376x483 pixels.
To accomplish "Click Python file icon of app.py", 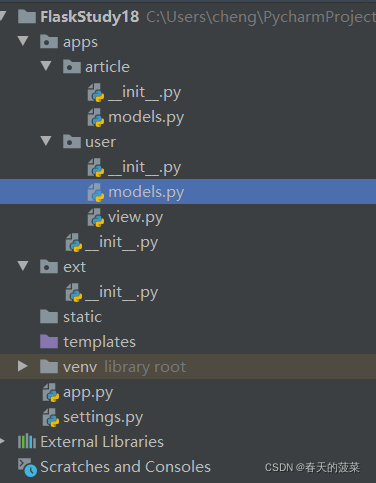I will point(51,392).
